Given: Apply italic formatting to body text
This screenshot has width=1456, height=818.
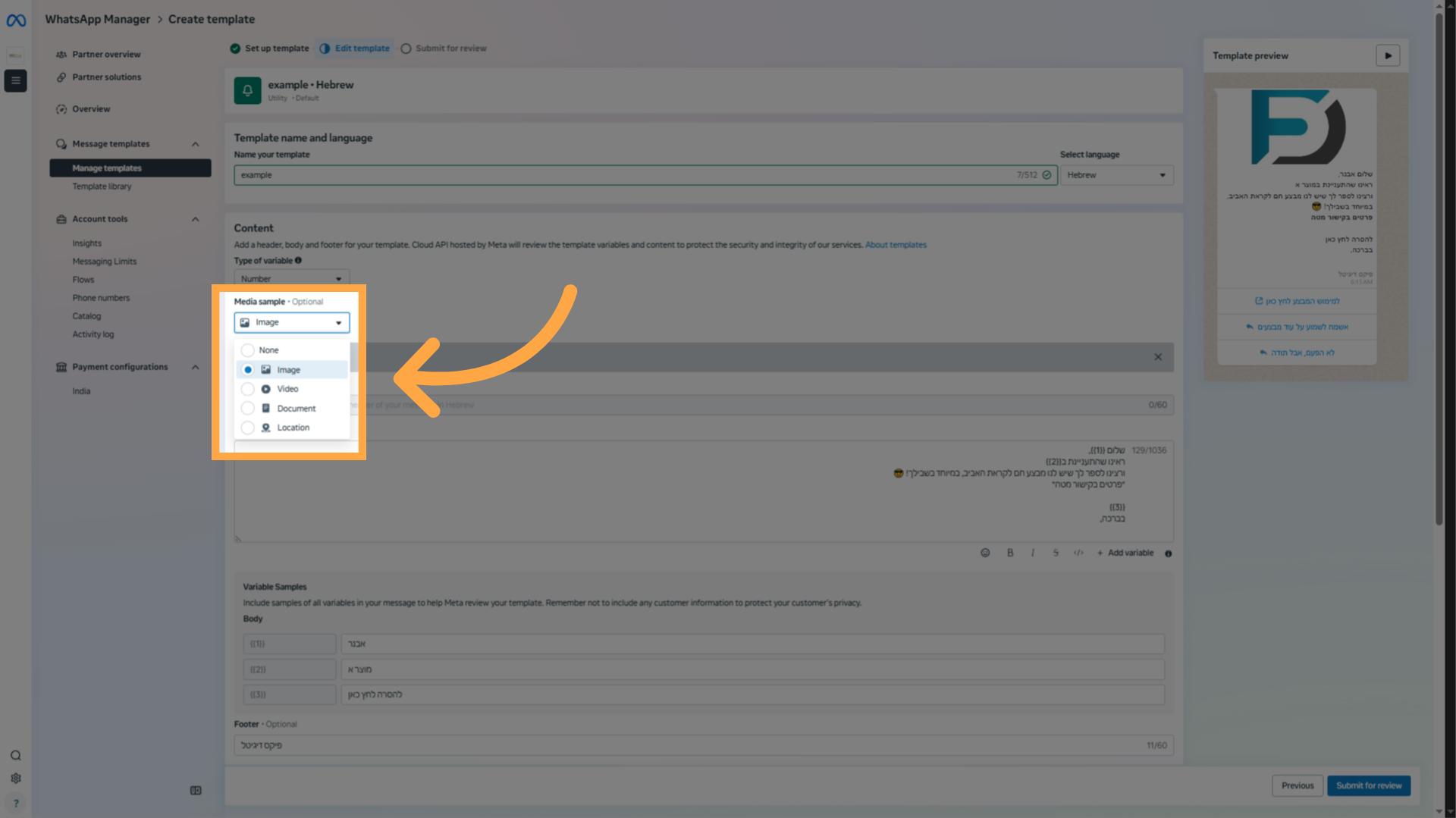Looking at the screenshot, I should (1032, 553).
